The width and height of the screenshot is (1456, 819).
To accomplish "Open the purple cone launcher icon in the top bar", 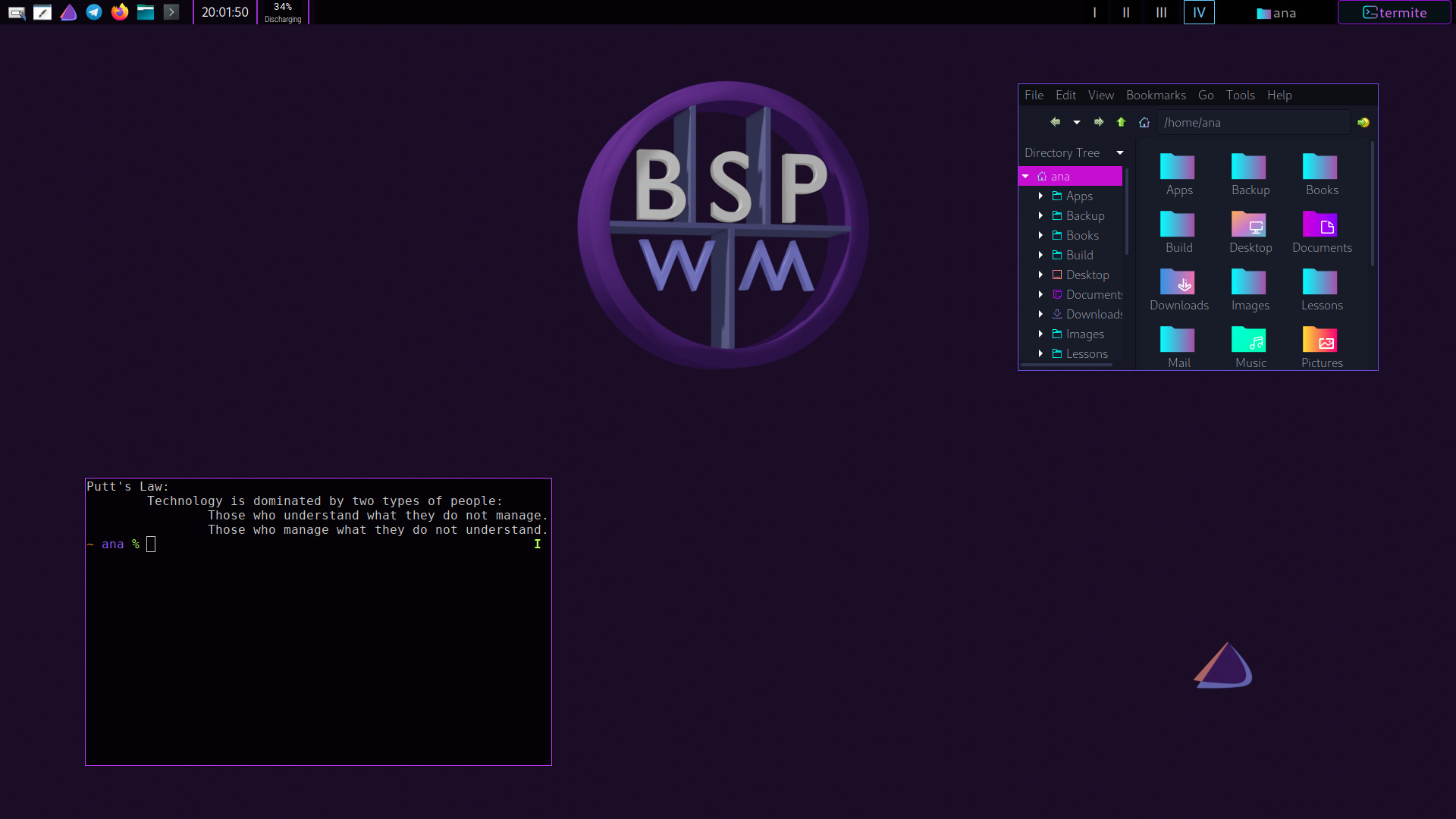I will (x=68, y=12).
